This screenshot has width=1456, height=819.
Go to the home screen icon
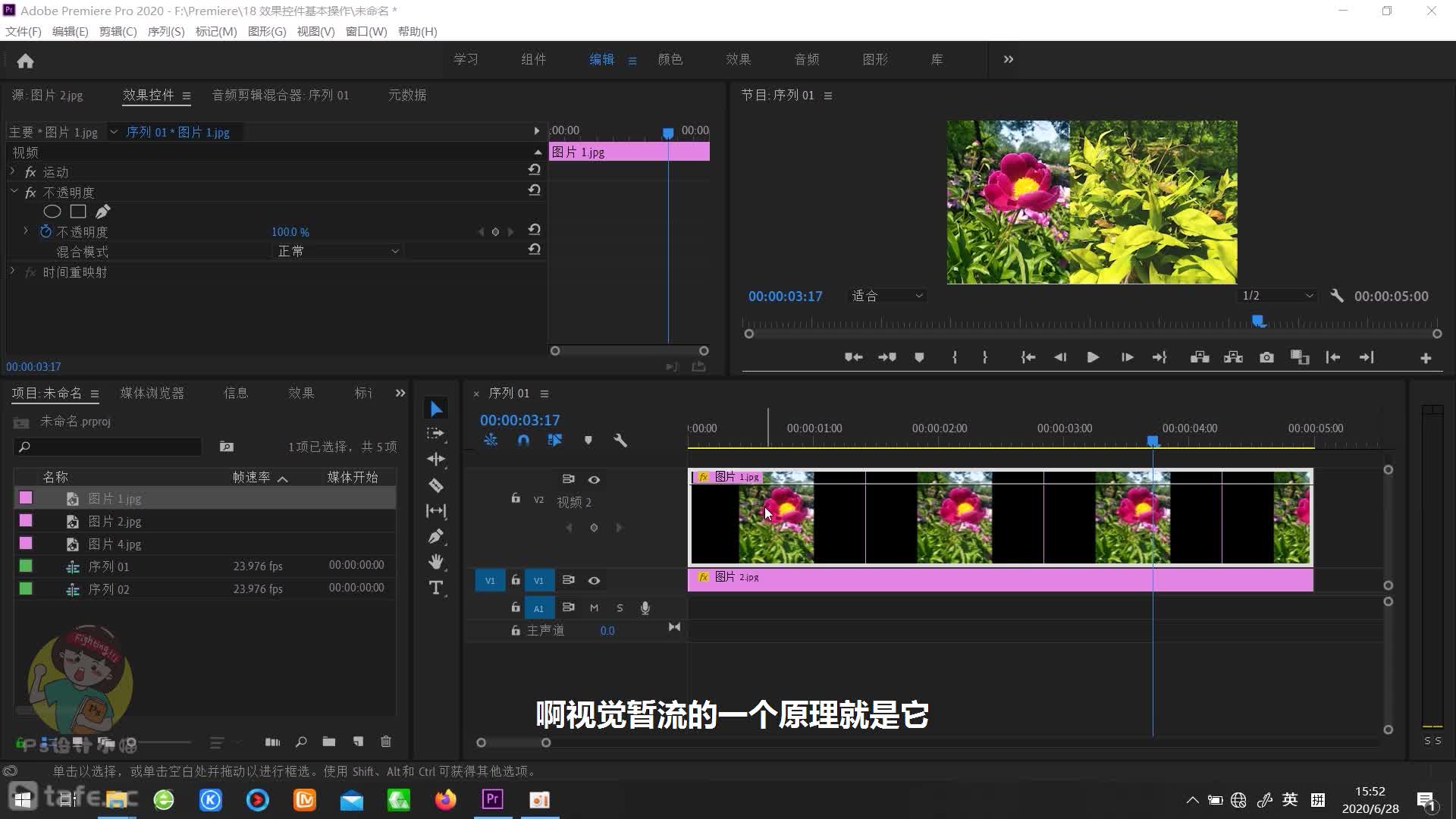click(x=25, y=61)
